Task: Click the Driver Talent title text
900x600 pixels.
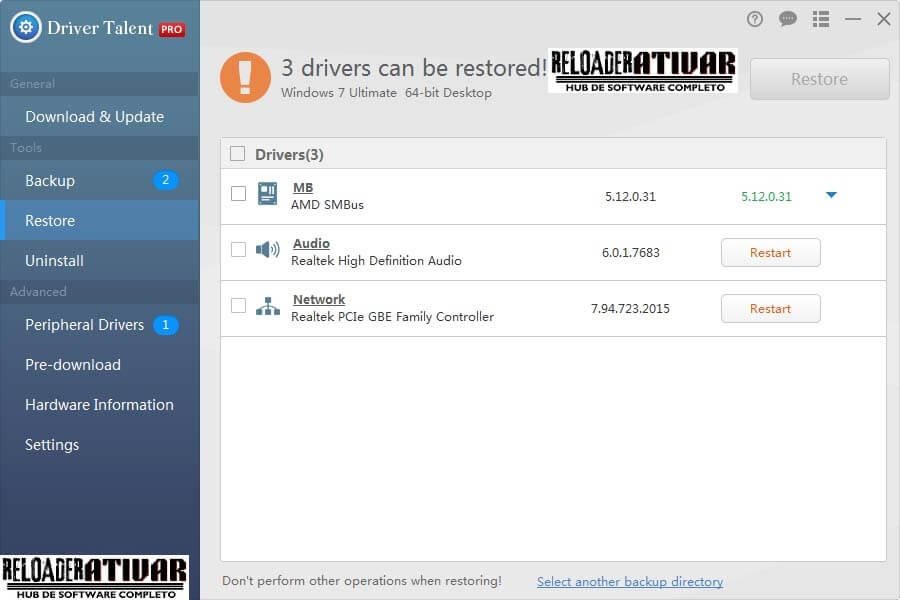Action: pos(100,28)
